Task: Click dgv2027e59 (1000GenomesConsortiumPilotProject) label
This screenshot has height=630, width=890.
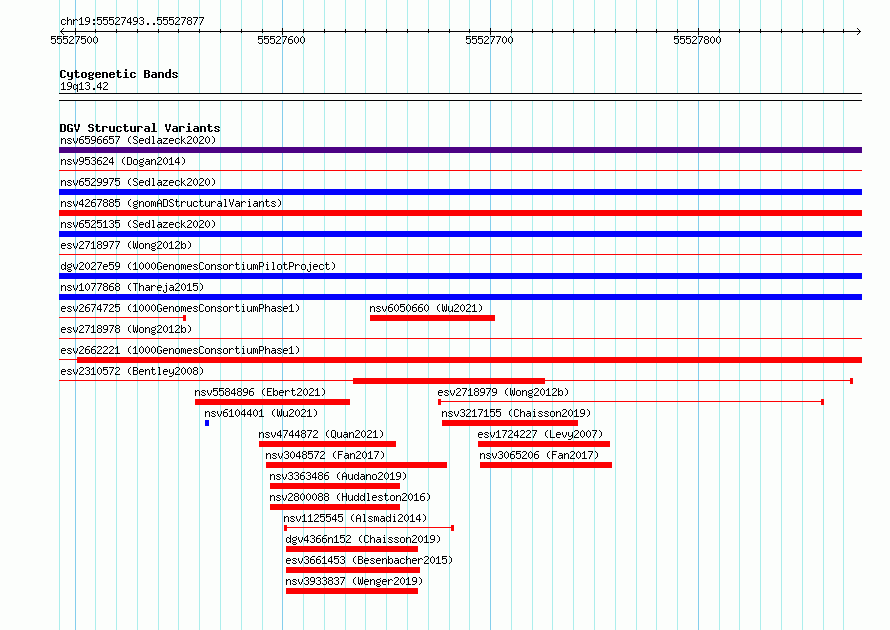Action: pyautogui.click(x=198, y=266)
